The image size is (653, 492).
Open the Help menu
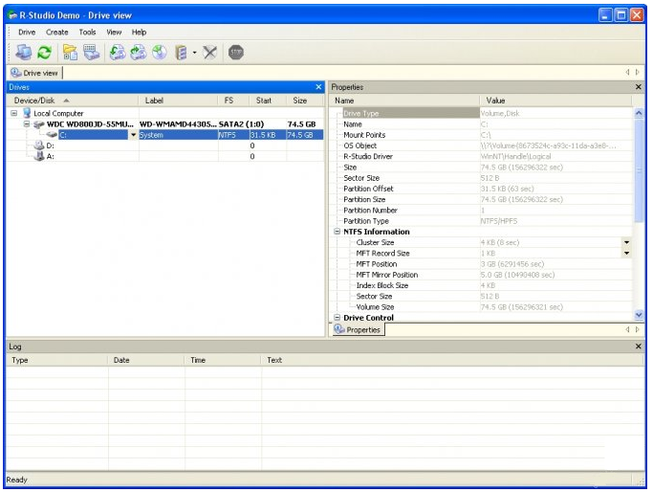[139, 32]
